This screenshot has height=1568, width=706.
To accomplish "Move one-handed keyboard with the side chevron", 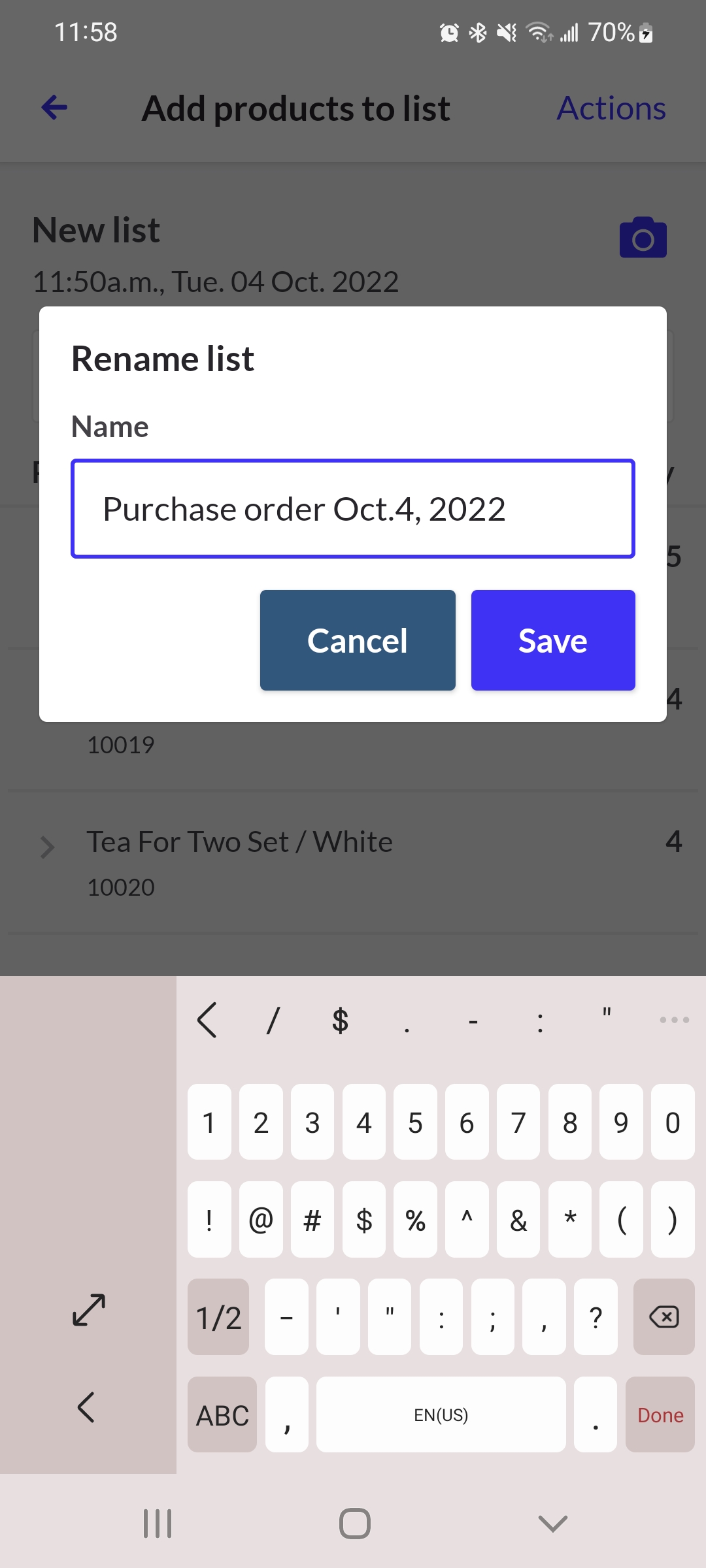I will [86, 1407].
